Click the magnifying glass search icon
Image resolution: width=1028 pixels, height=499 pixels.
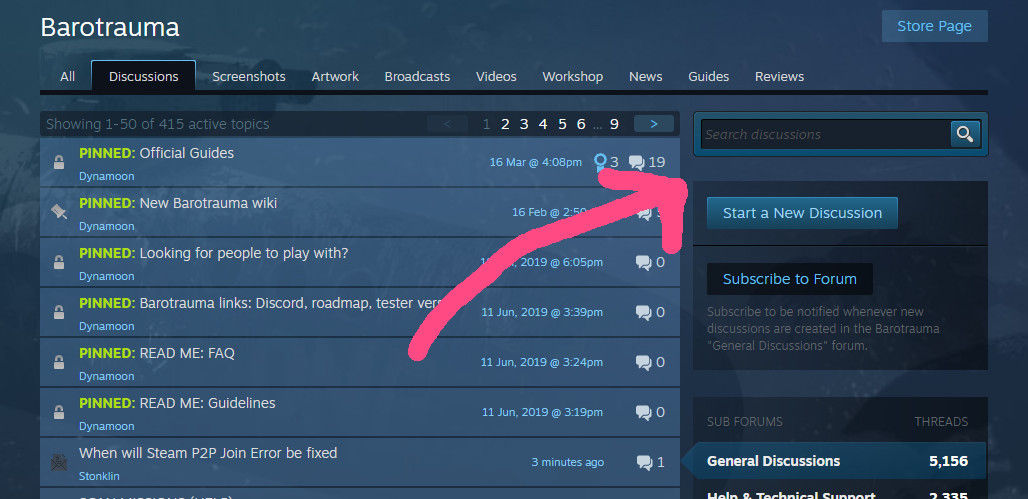tap(965, 134)
